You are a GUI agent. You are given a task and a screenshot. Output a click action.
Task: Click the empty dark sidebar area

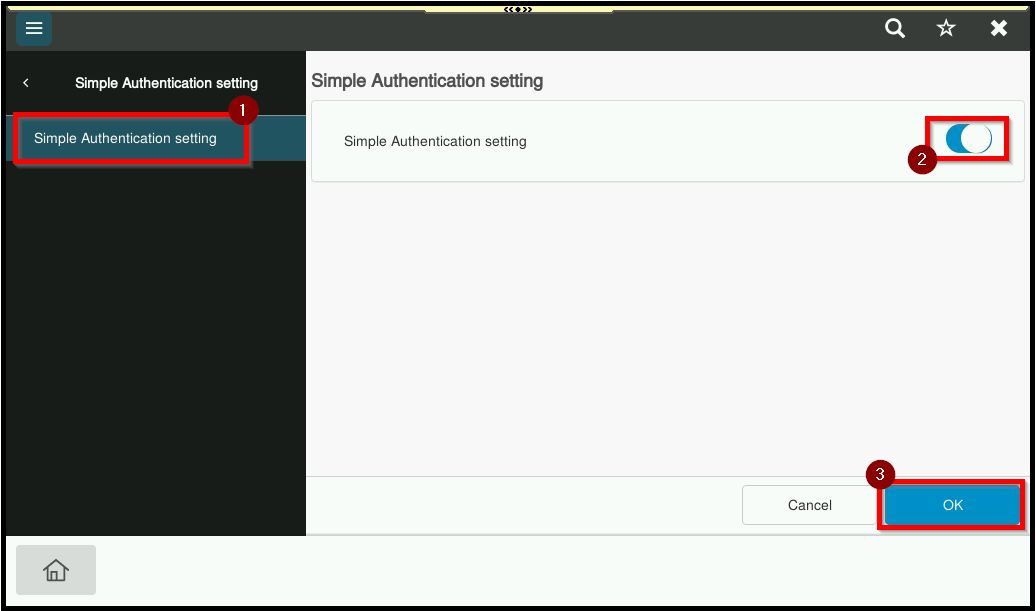pyautogui.click(x=155, y=350)
